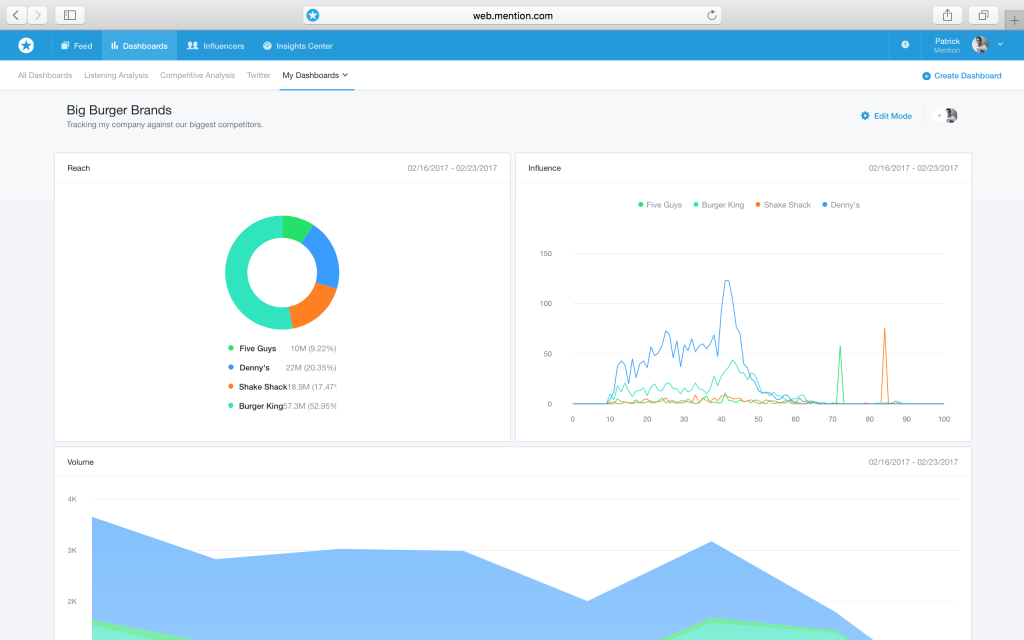Viewport: 1024px width, 640px height.
Task: Click the Mention star logo
Action: pos(26,45)
